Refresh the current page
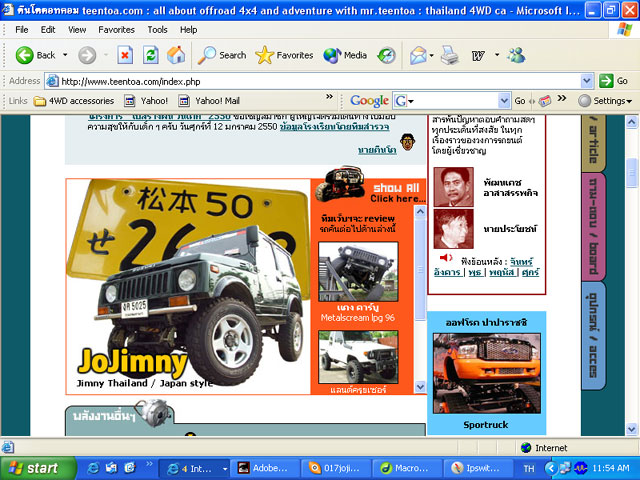 [151, 55]
